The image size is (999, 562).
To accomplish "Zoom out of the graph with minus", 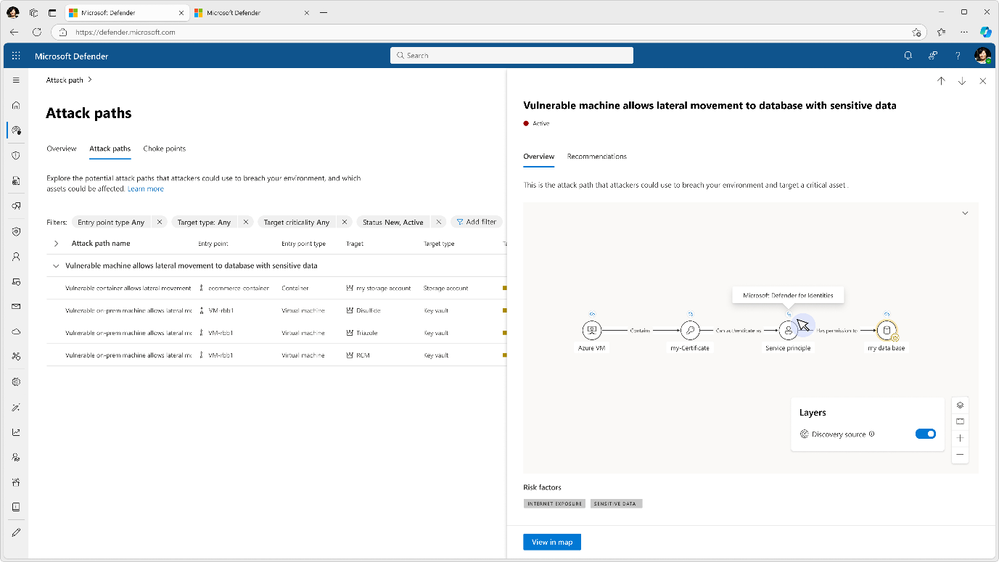I will (960, 455).
